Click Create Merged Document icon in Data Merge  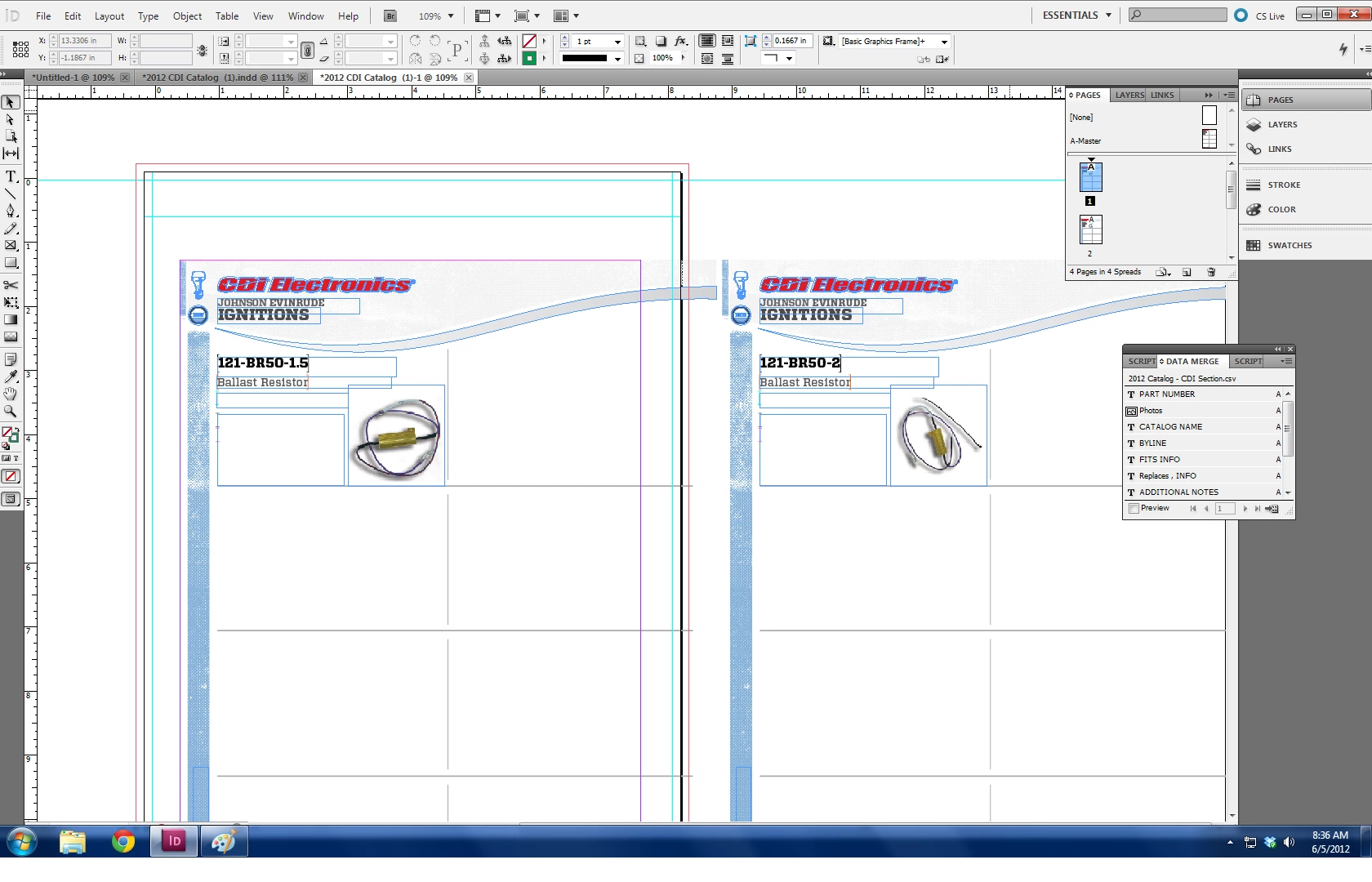pos(1272,509)
